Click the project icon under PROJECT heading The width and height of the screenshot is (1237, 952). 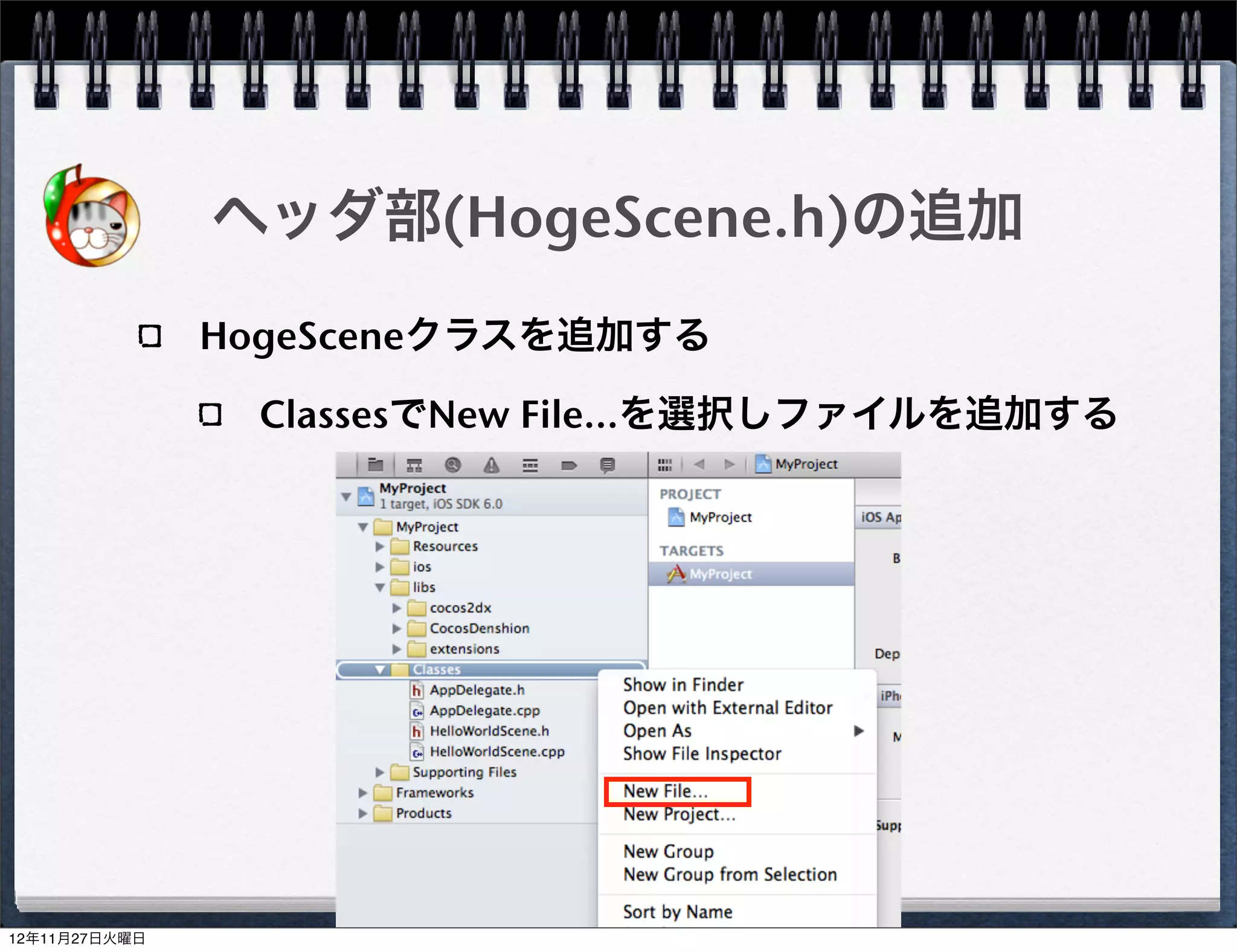(676, 517)
